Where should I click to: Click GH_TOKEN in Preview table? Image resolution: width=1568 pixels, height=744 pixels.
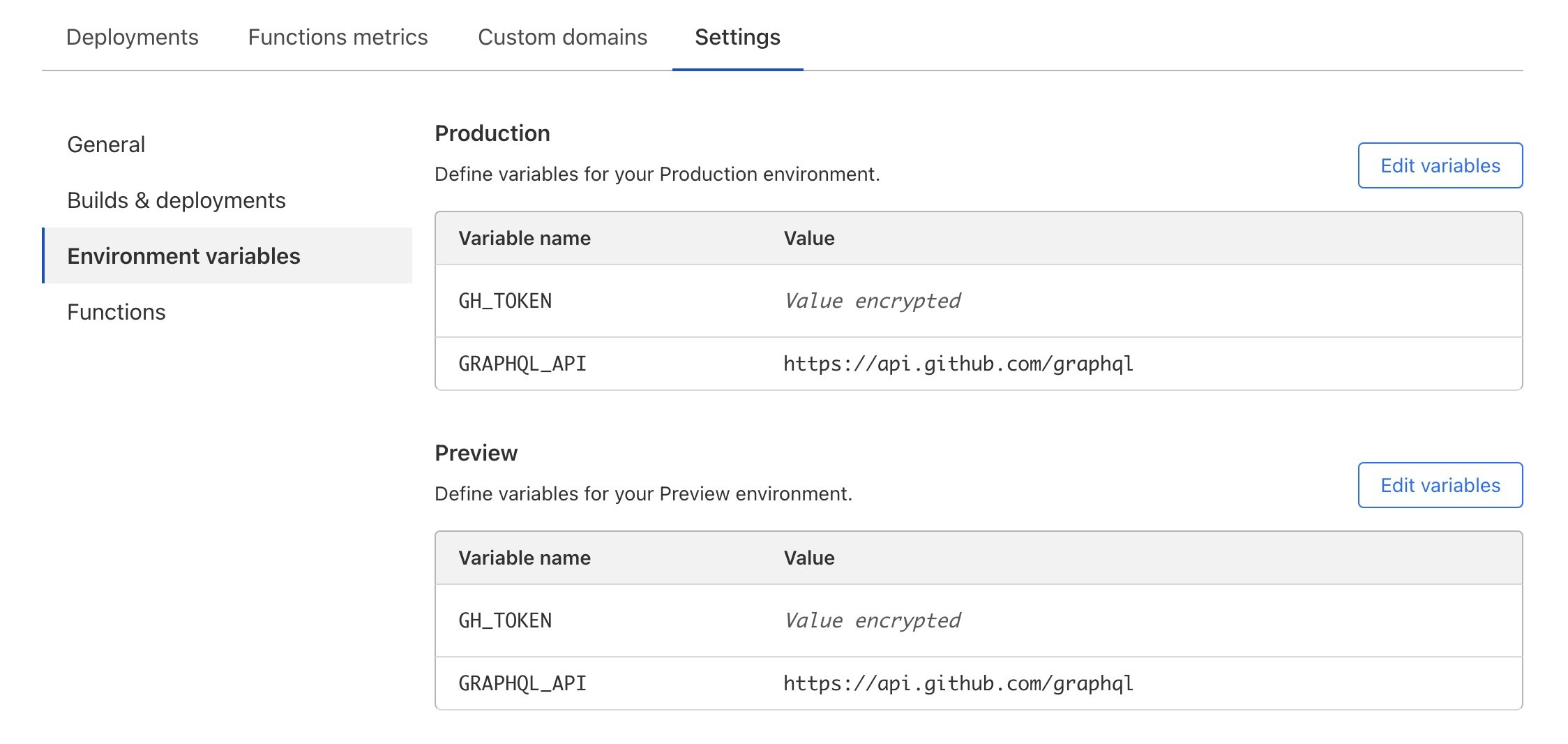505,620
